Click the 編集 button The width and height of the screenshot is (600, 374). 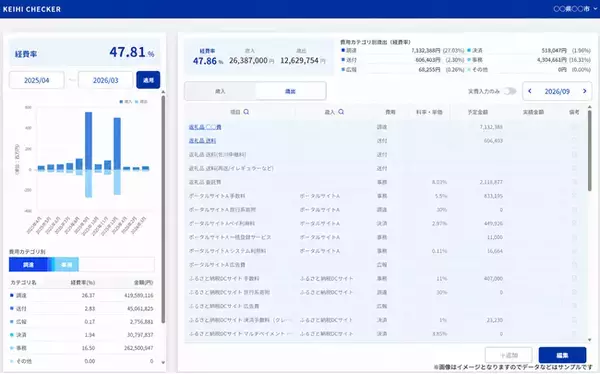[x=562, y=355]
